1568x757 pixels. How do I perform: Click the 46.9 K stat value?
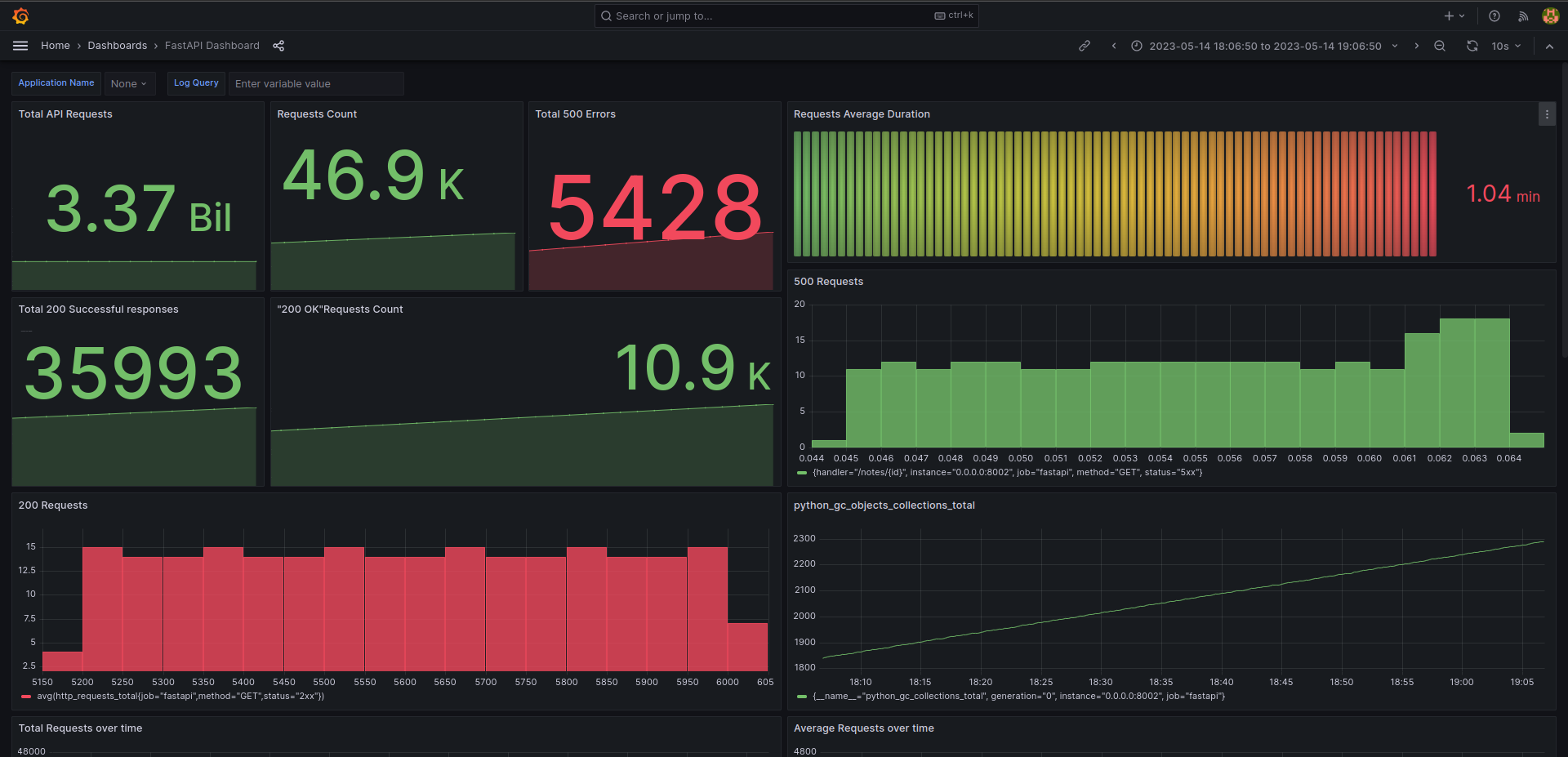(x=373, y=175)
